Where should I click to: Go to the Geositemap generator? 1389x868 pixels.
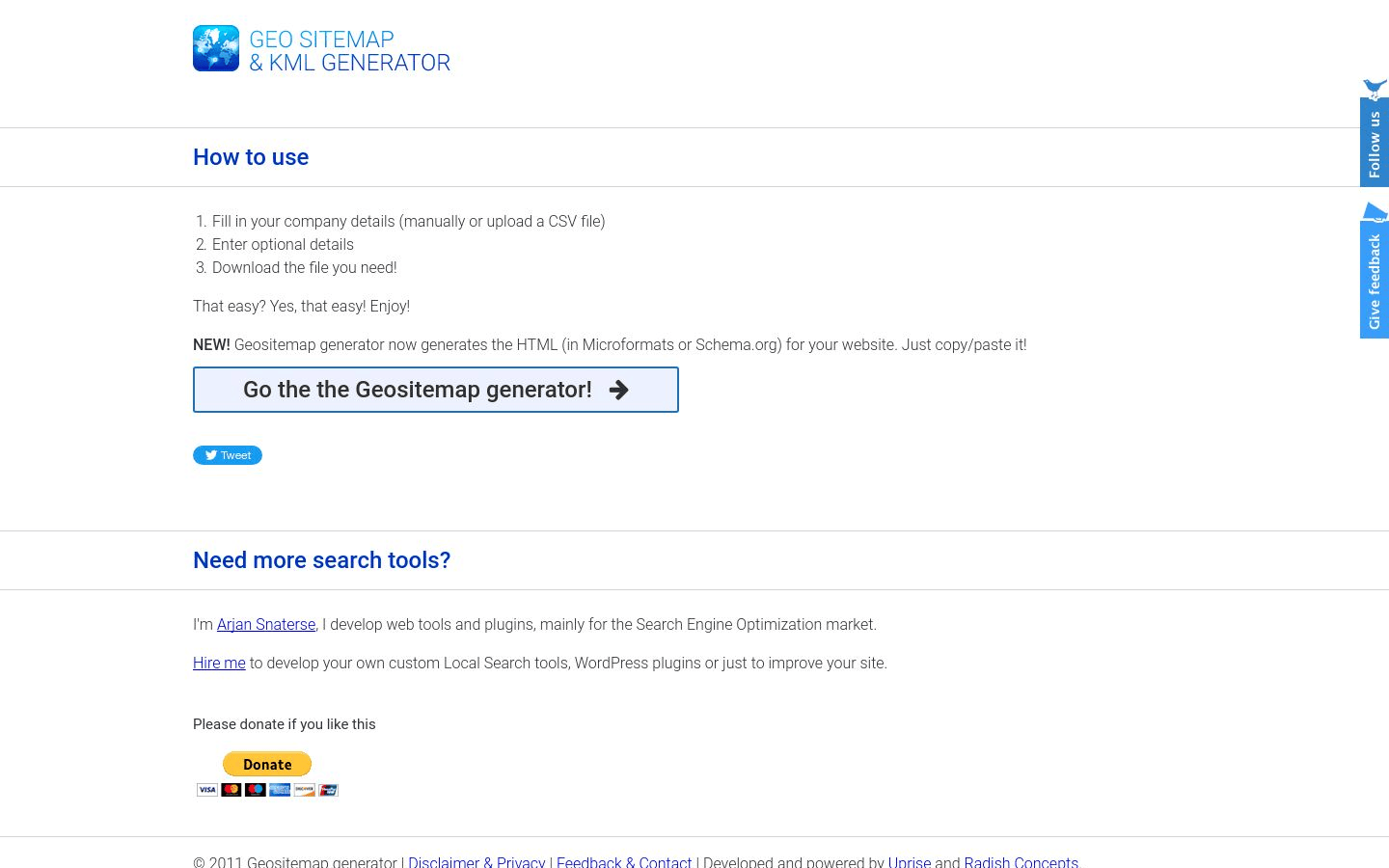tap(436, 390)
